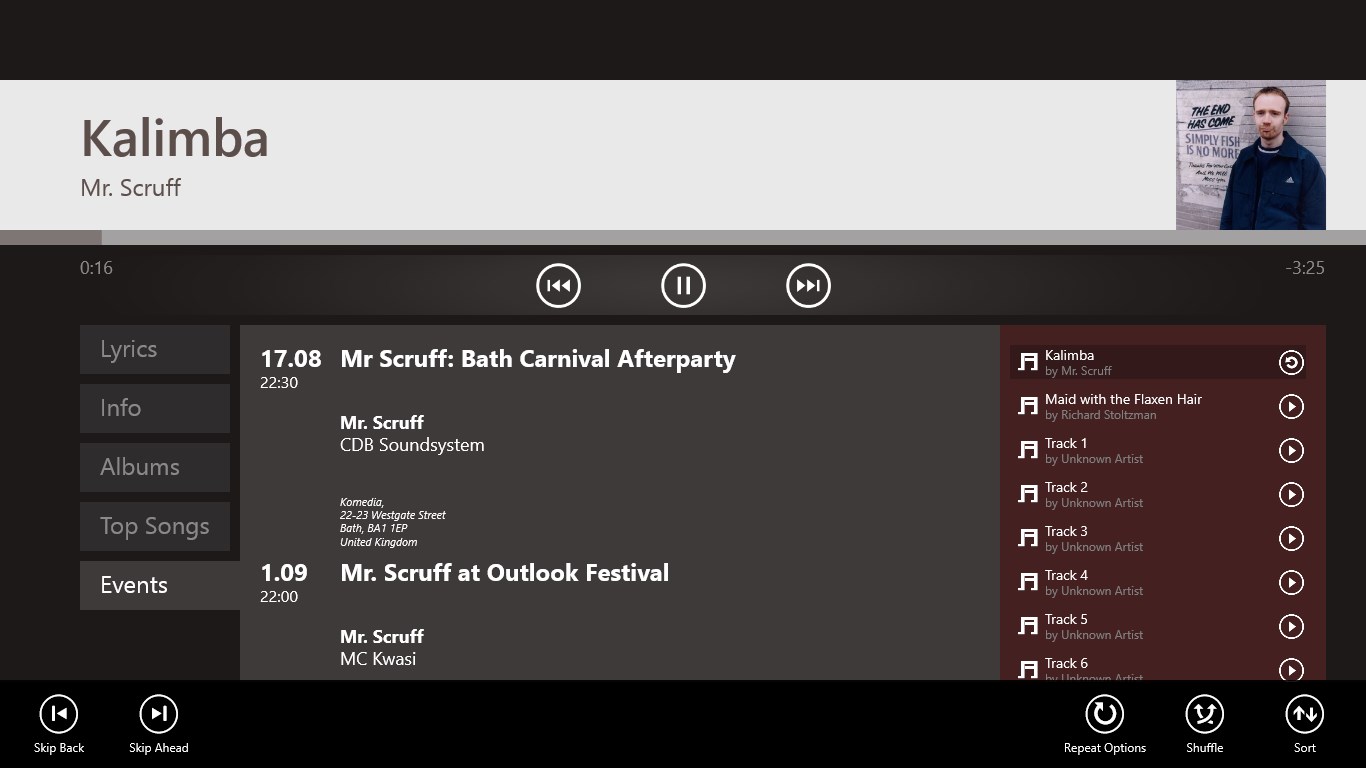Click music note icon beside Track 1
Image resolution: width=1366 pixels, height=768 pixels.
coord(1028,451)
